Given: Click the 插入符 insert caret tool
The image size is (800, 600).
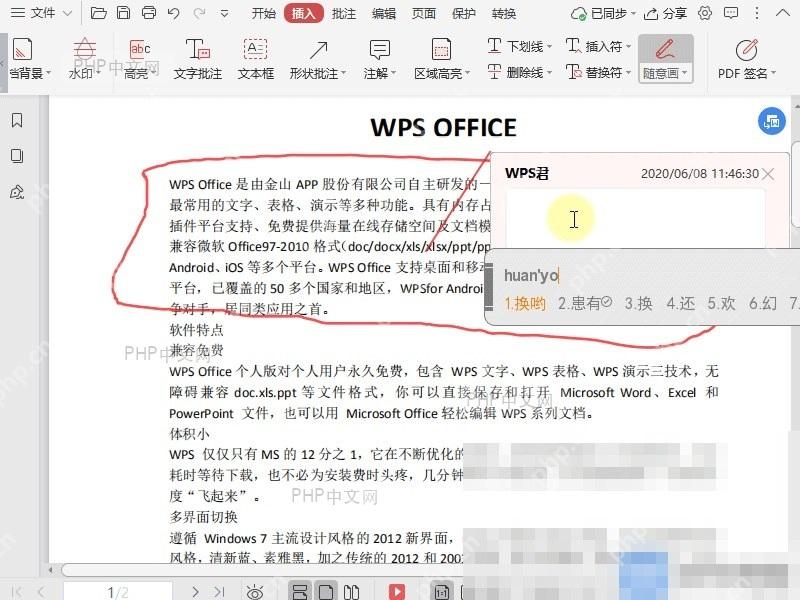Looking at the screenshot, I should (x=598, y=46).
